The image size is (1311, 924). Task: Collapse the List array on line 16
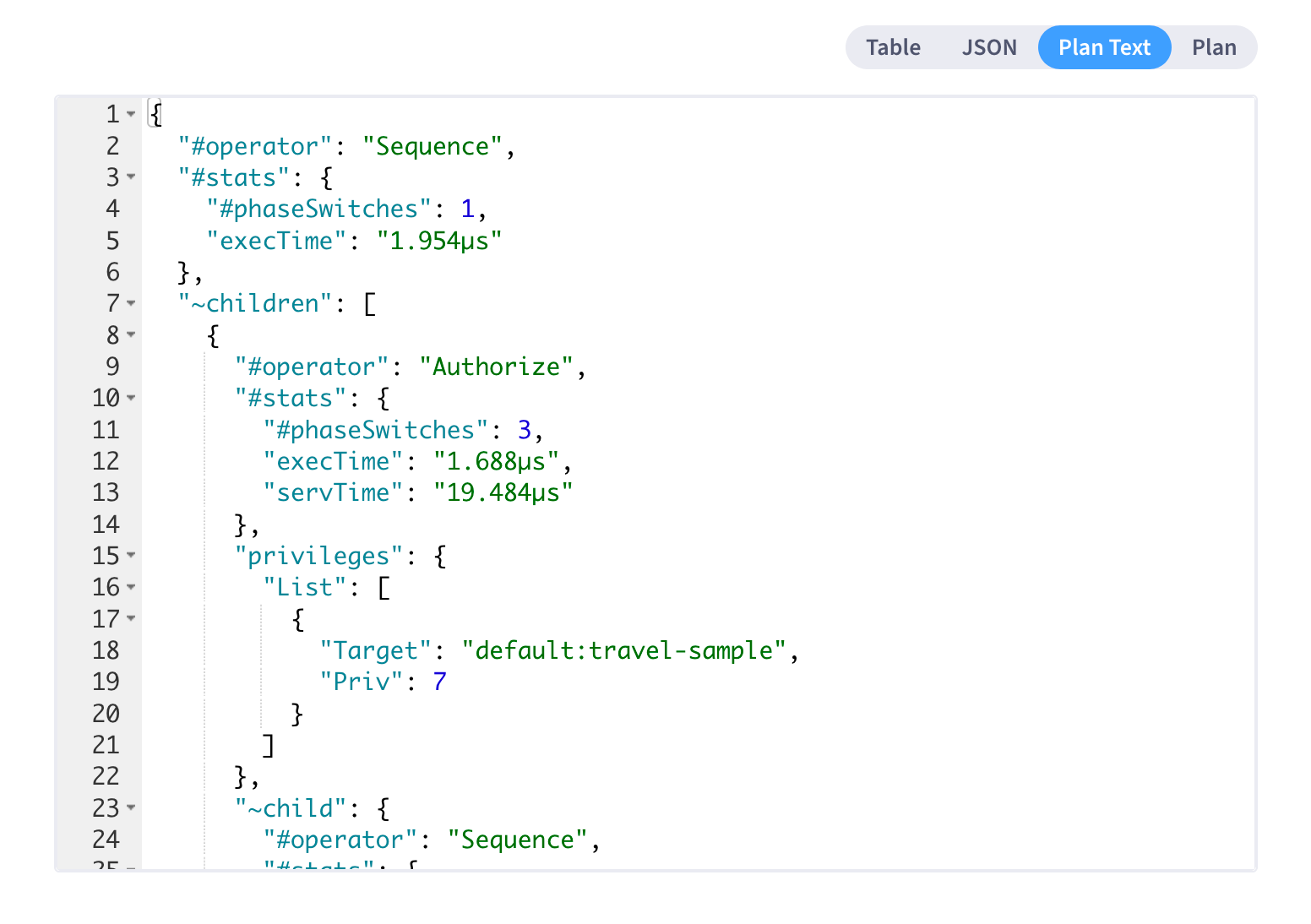click(131, 587)
